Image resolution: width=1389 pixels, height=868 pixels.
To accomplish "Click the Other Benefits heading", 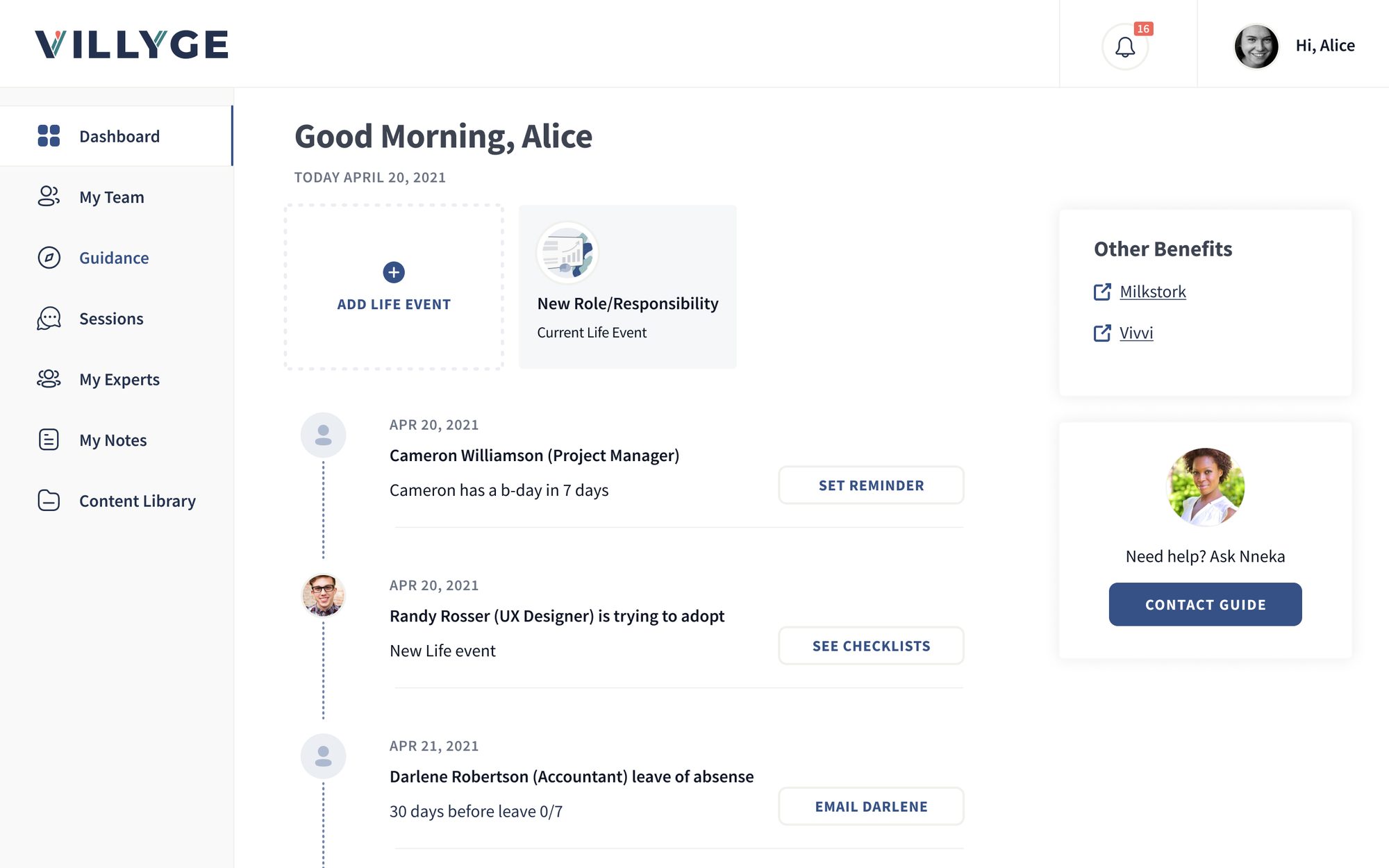I will coord(1163,249).
